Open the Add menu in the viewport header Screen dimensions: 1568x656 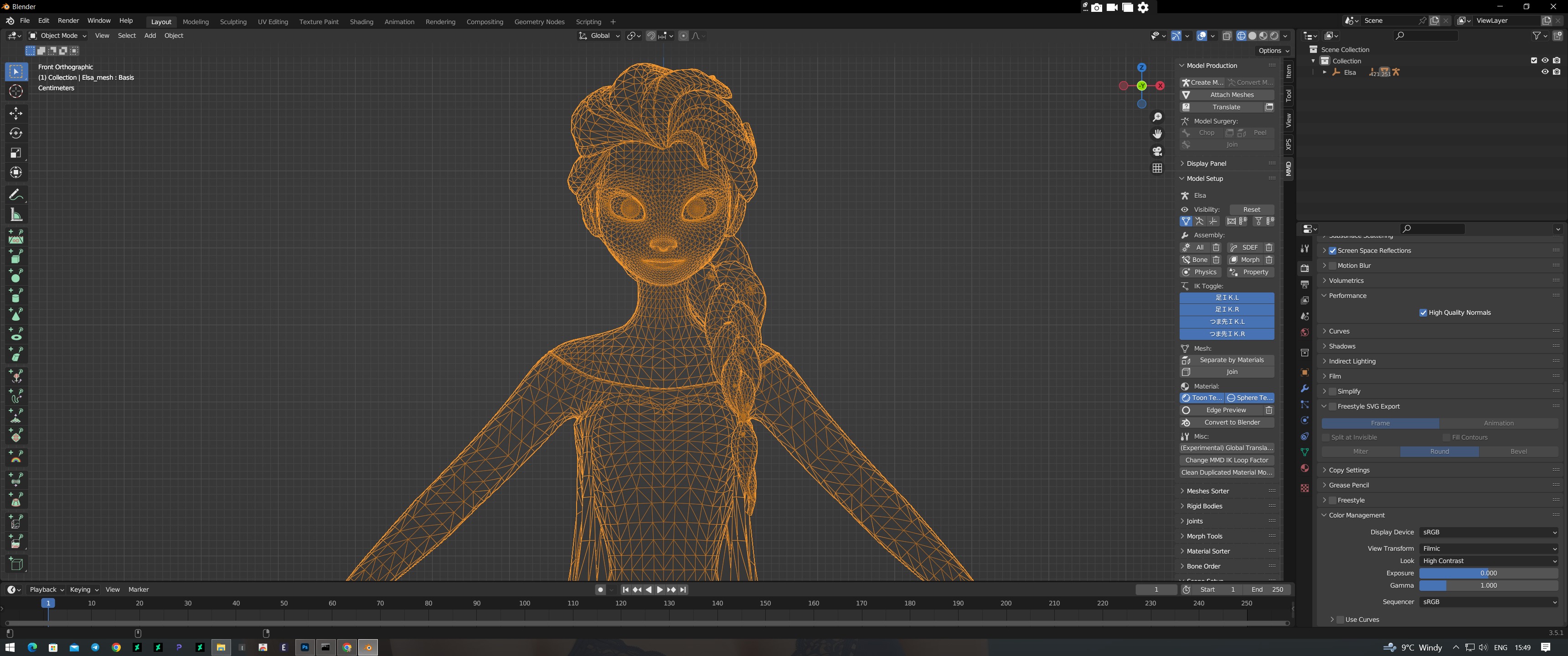coord(150,36)
